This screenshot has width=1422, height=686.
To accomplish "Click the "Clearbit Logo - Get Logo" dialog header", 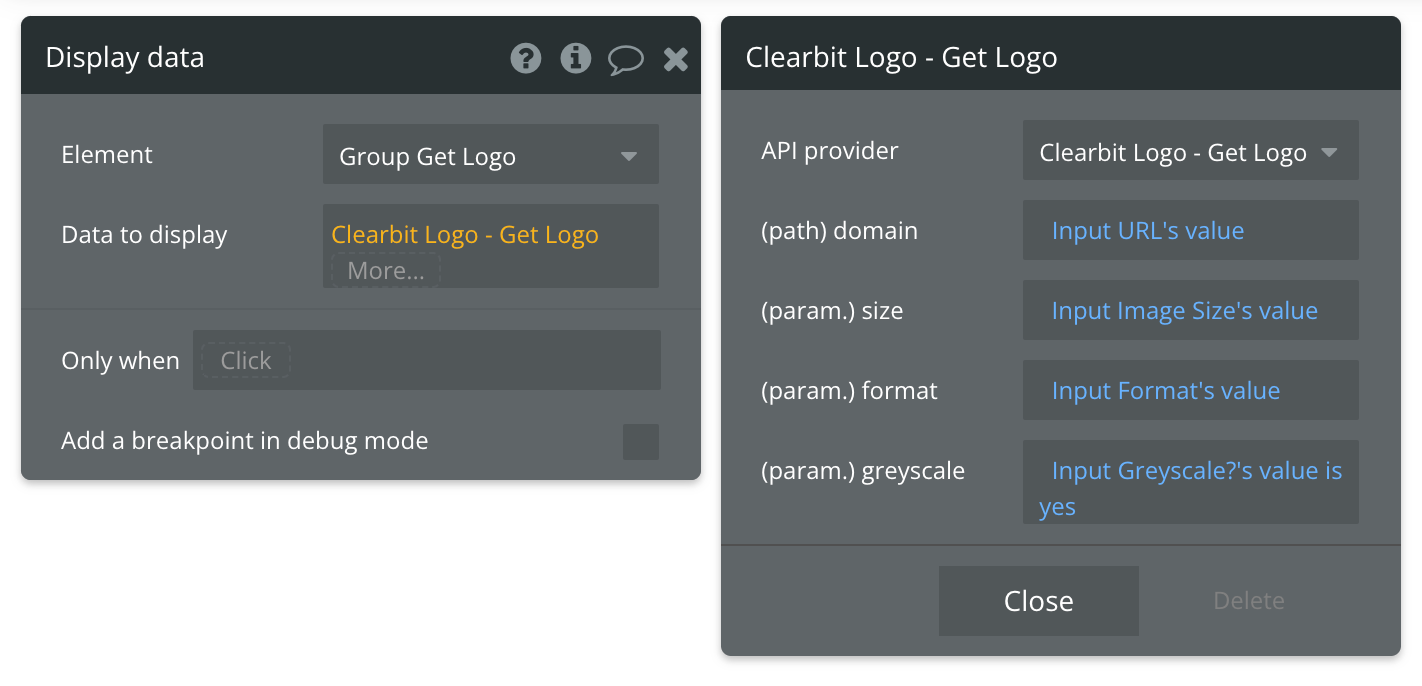I will [900, 57].
